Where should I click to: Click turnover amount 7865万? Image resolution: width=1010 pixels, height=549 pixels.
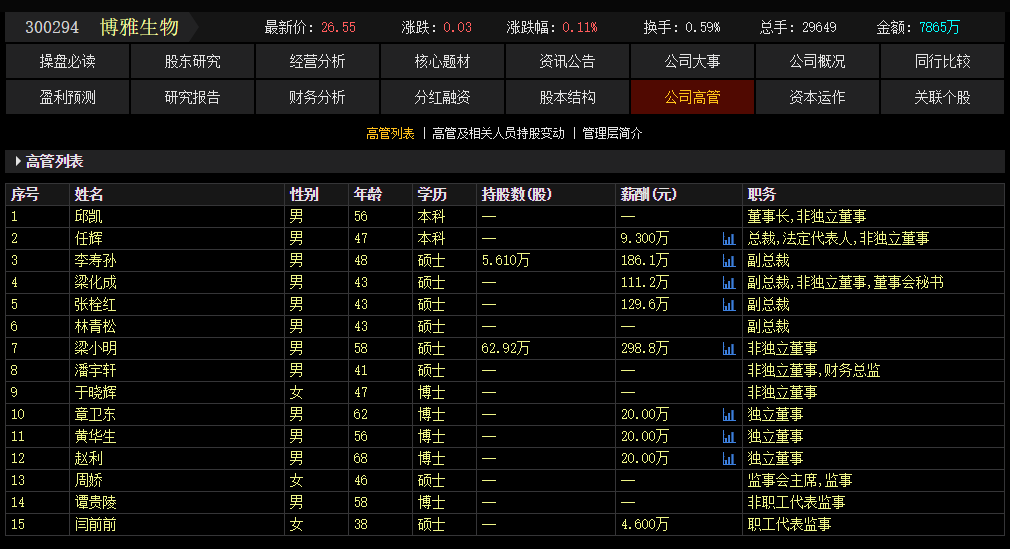click(939, 27)
